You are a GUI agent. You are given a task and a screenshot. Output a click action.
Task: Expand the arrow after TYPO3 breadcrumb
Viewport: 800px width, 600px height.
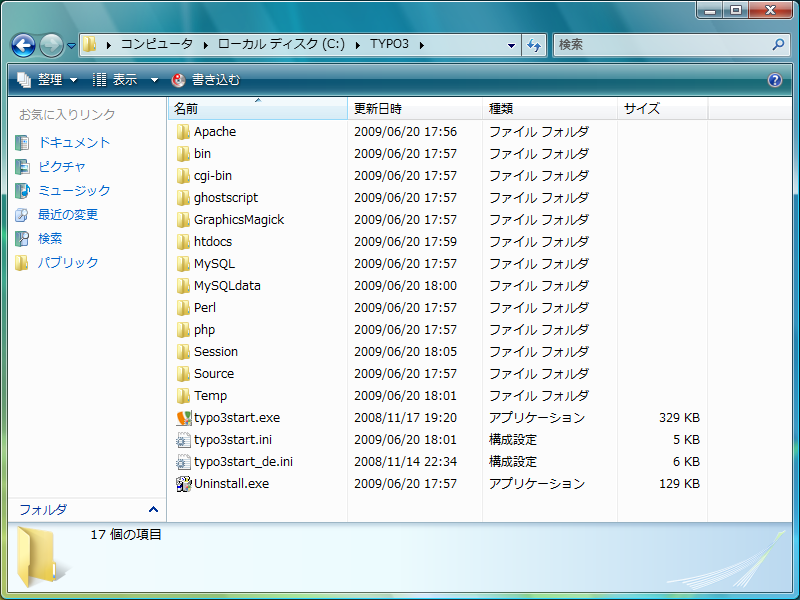pyautogui.click(x=422, y=45)
